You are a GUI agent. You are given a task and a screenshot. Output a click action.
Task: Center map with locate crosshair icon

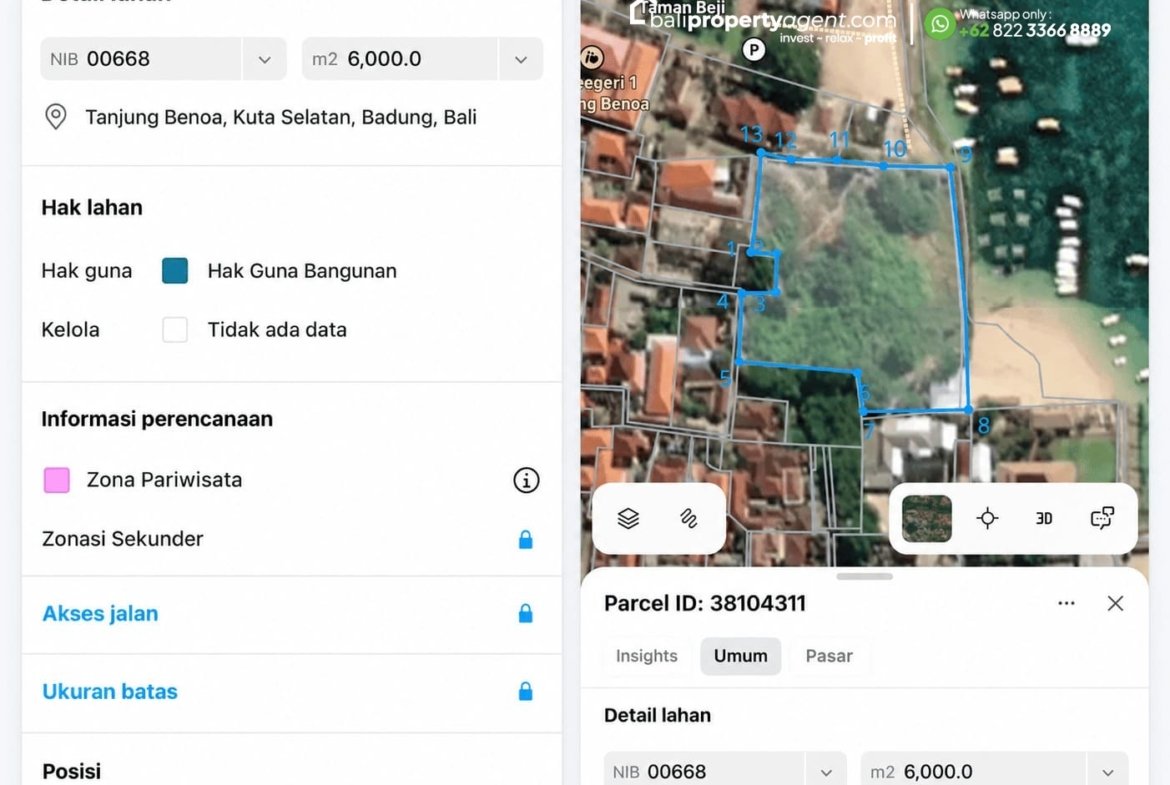click(987, 518)
